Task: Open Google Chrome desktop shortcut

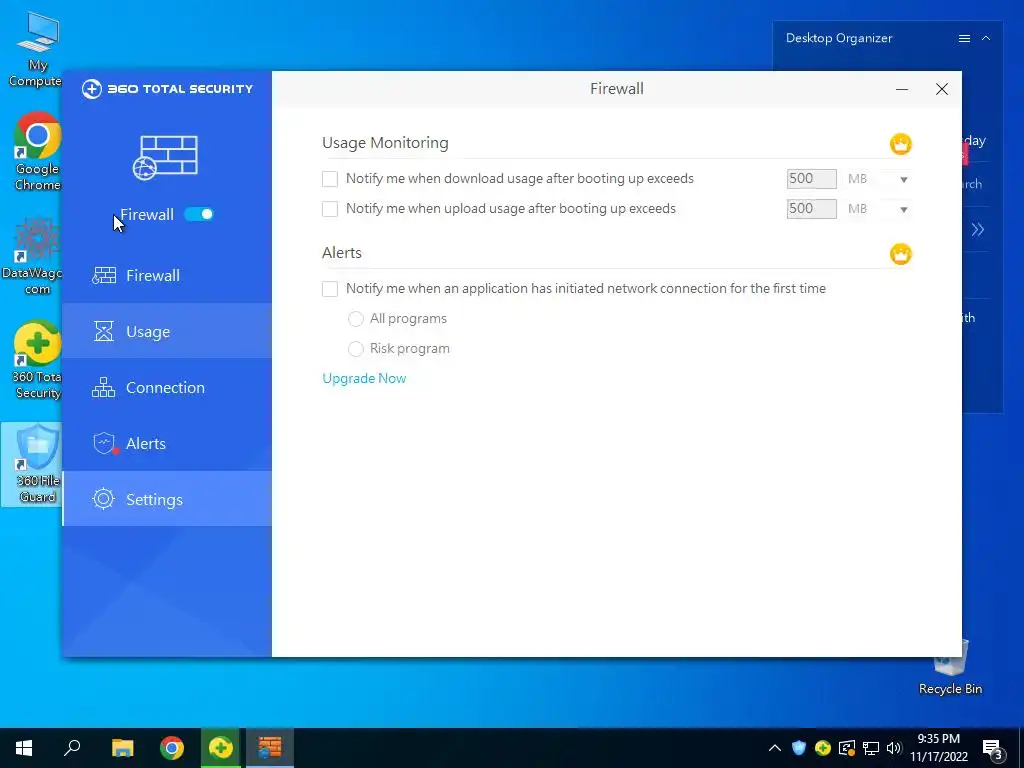Action: pyautogui.click(x=37, y=152)
